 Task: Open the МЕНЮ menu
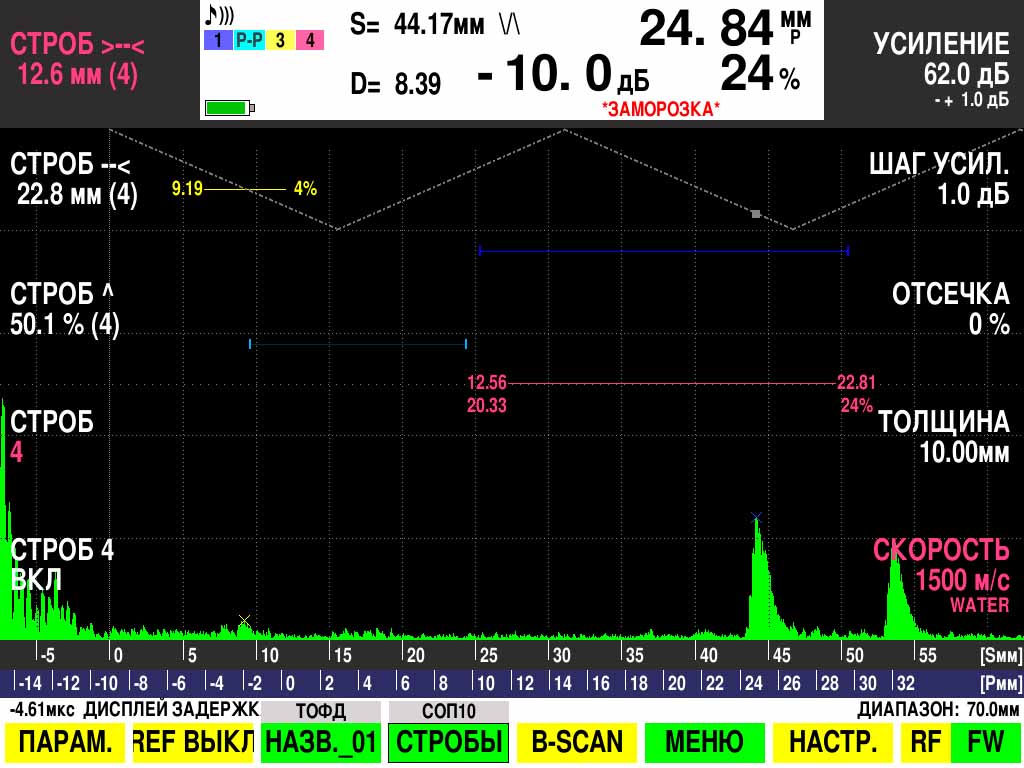(703, 742)
